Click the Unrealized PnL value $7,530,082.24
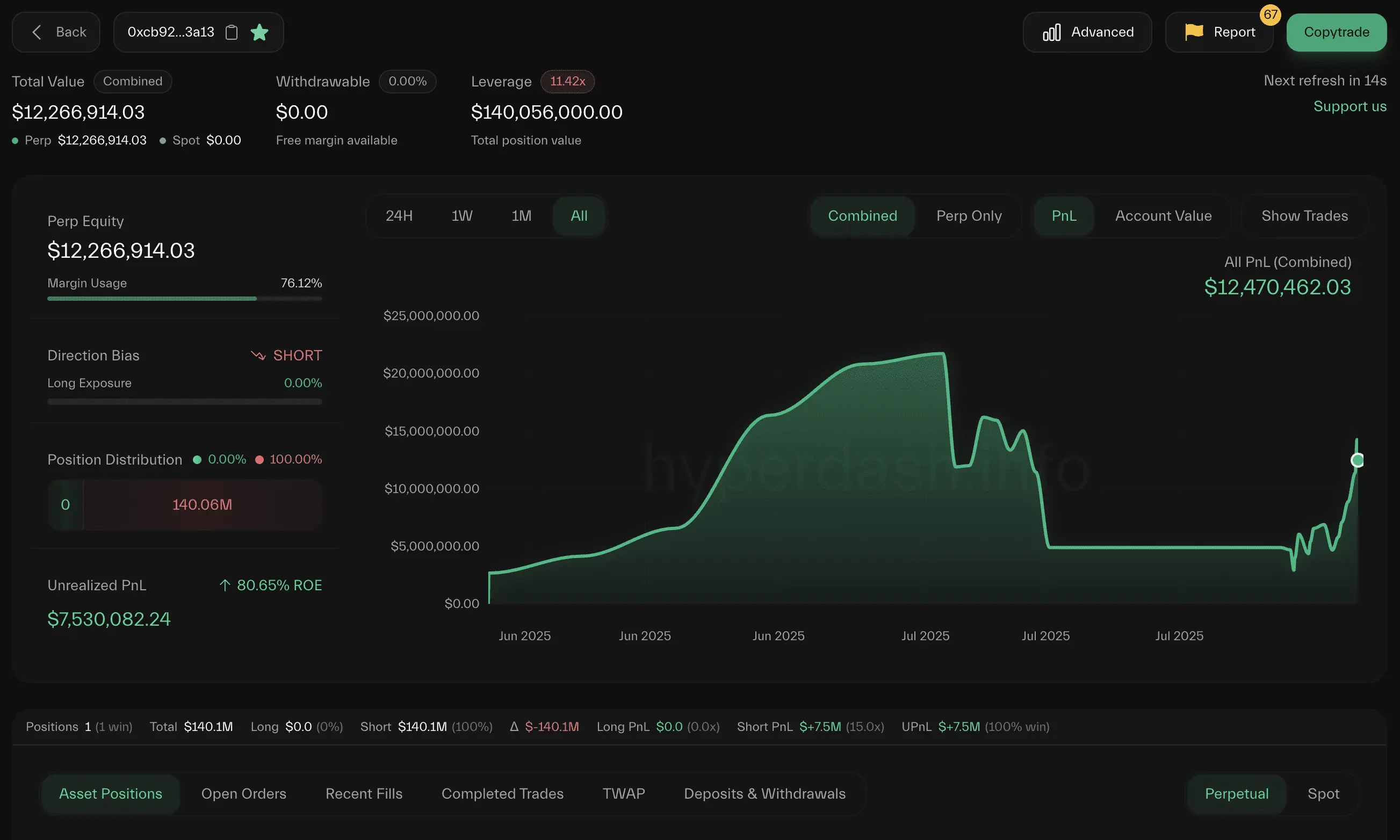Image resolution: width=1400 pixels, height=840 pixels. click(x=109, y=619)
